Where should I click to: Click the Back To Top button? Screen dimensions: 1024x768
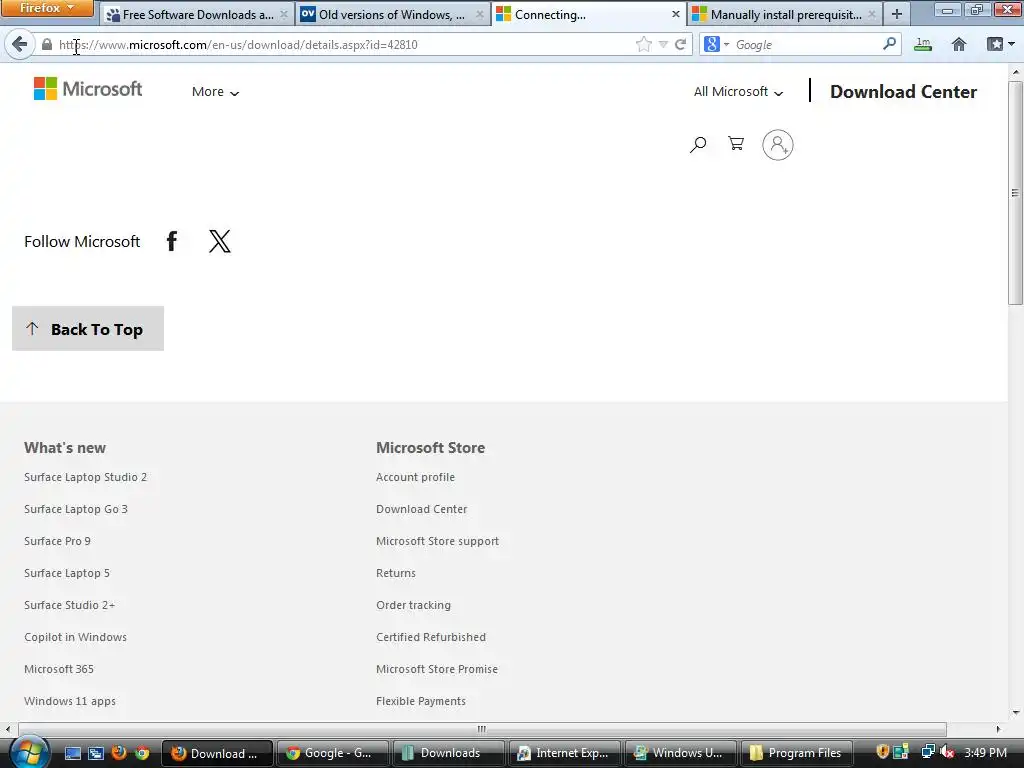pyautogui.click(x=88, y=328)
